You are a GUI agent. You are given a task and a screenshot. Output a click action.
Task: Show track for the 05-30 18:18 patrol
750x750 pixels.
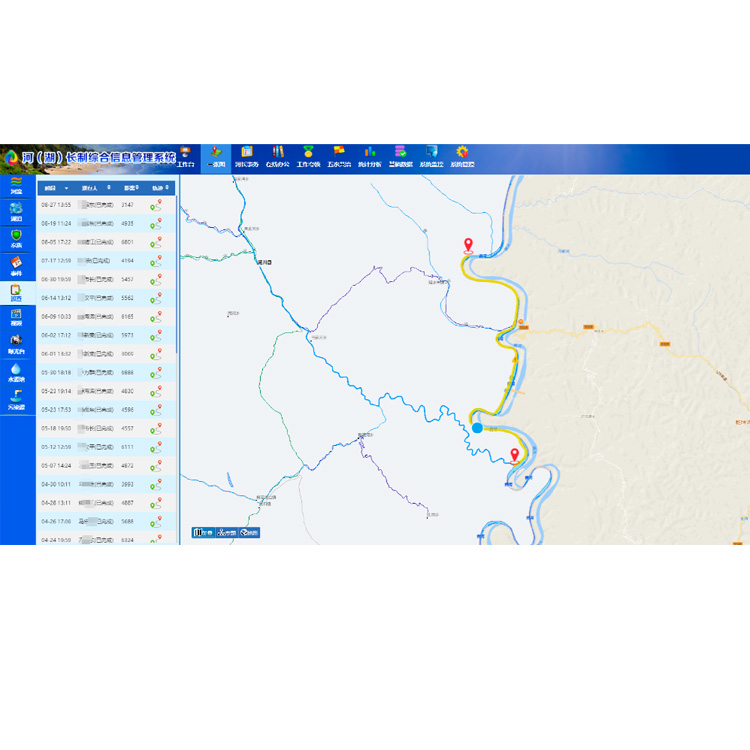[x=156, y=373]
